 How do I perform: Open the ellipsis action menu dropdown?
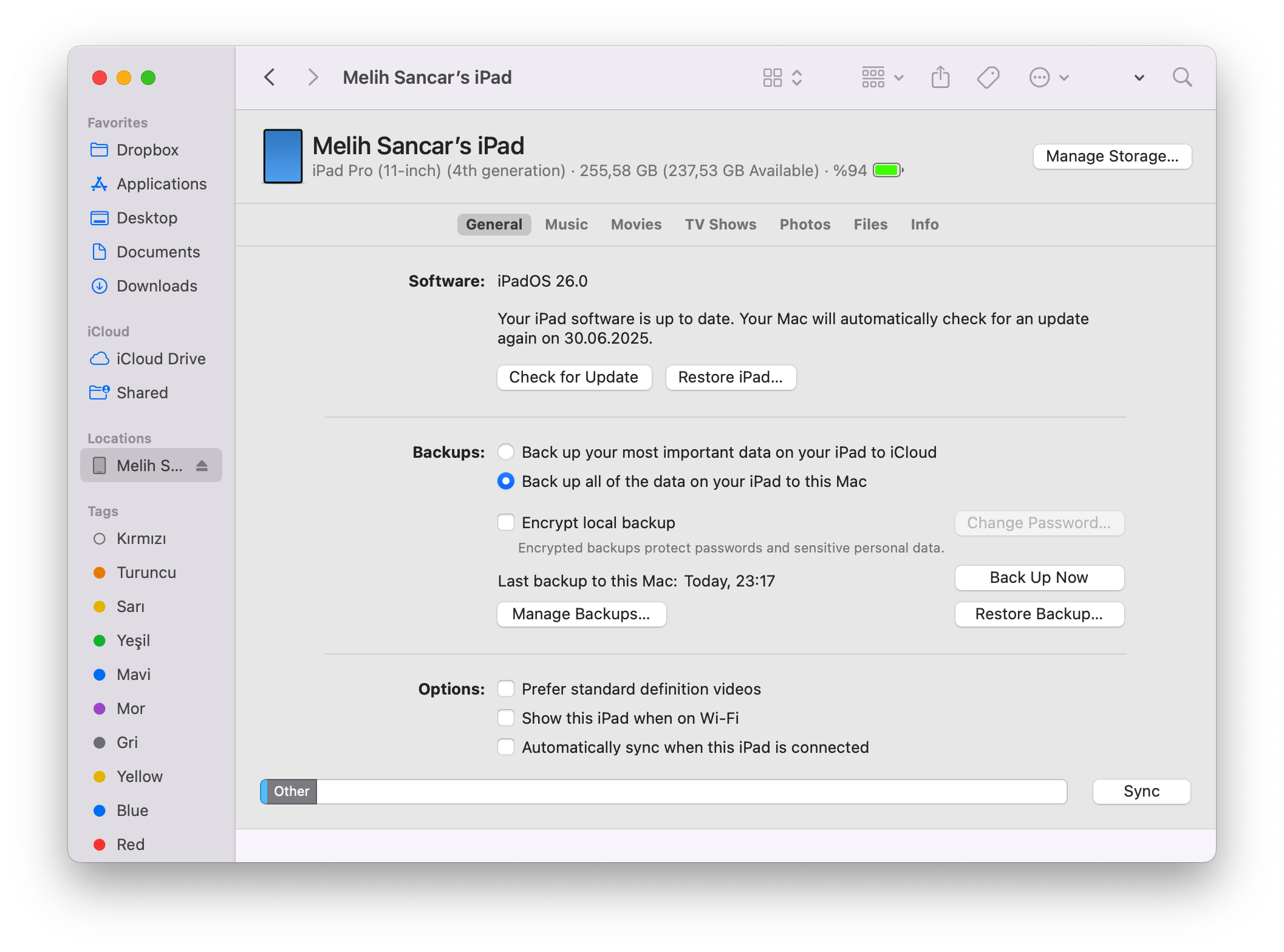[1048, 78]
